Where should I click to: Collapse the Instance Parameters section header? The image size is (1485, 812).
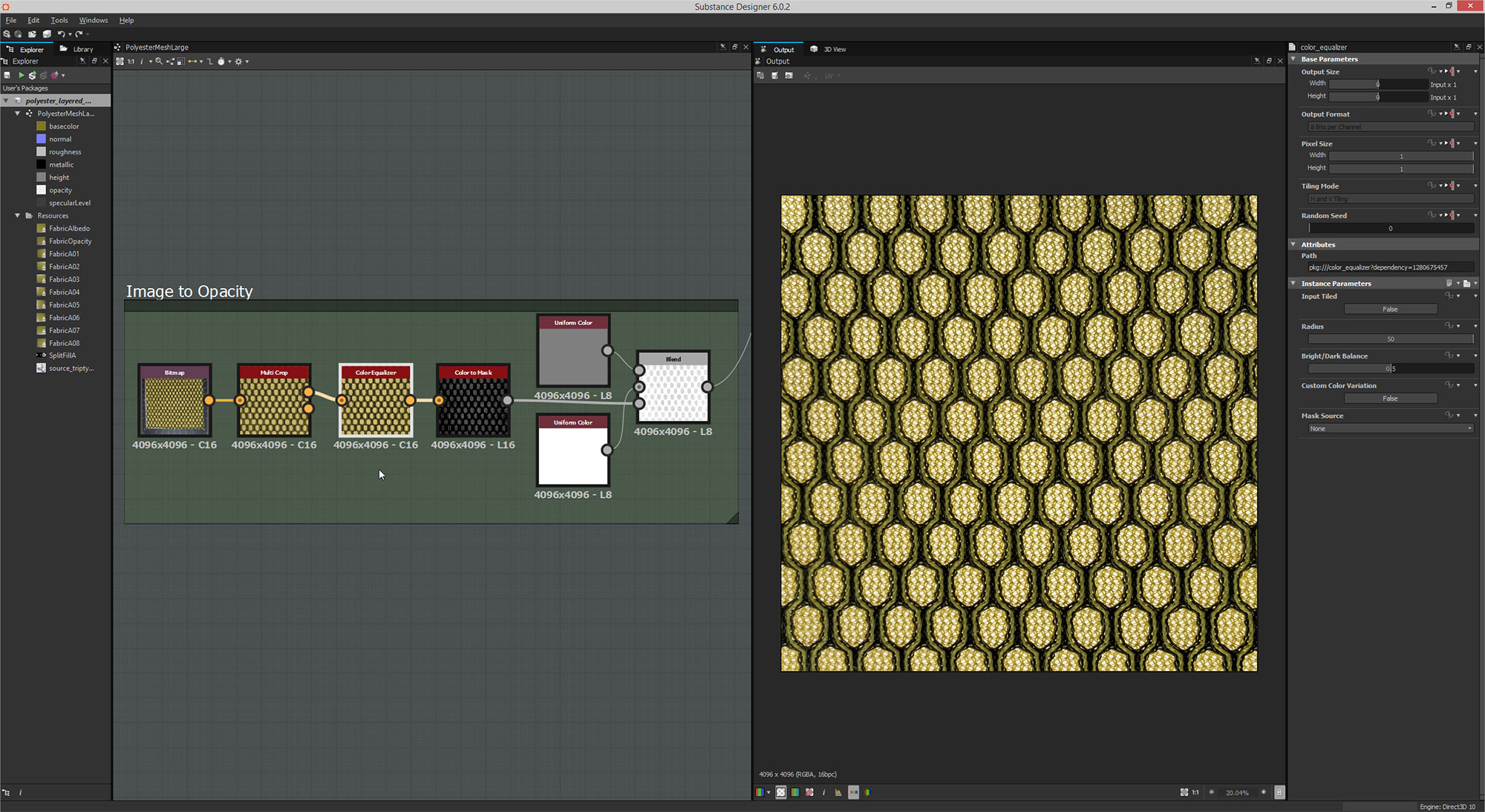point(1294,283)
